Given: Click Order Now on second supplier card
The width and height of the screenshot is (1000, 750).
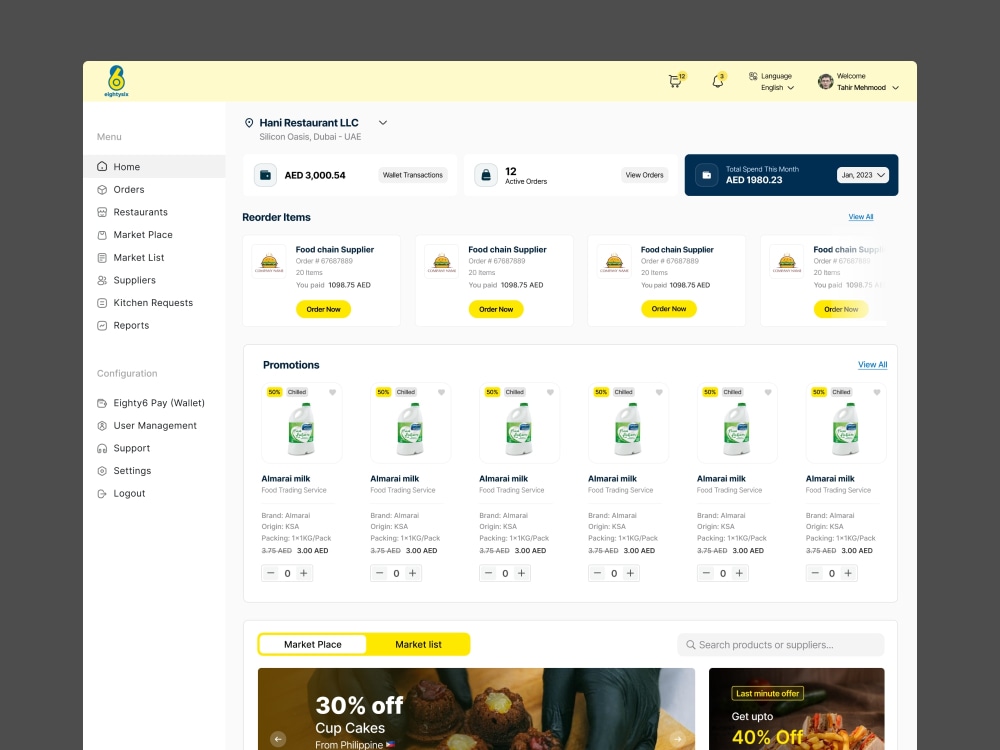Looking at the screenshot, I should click(496, 309).
